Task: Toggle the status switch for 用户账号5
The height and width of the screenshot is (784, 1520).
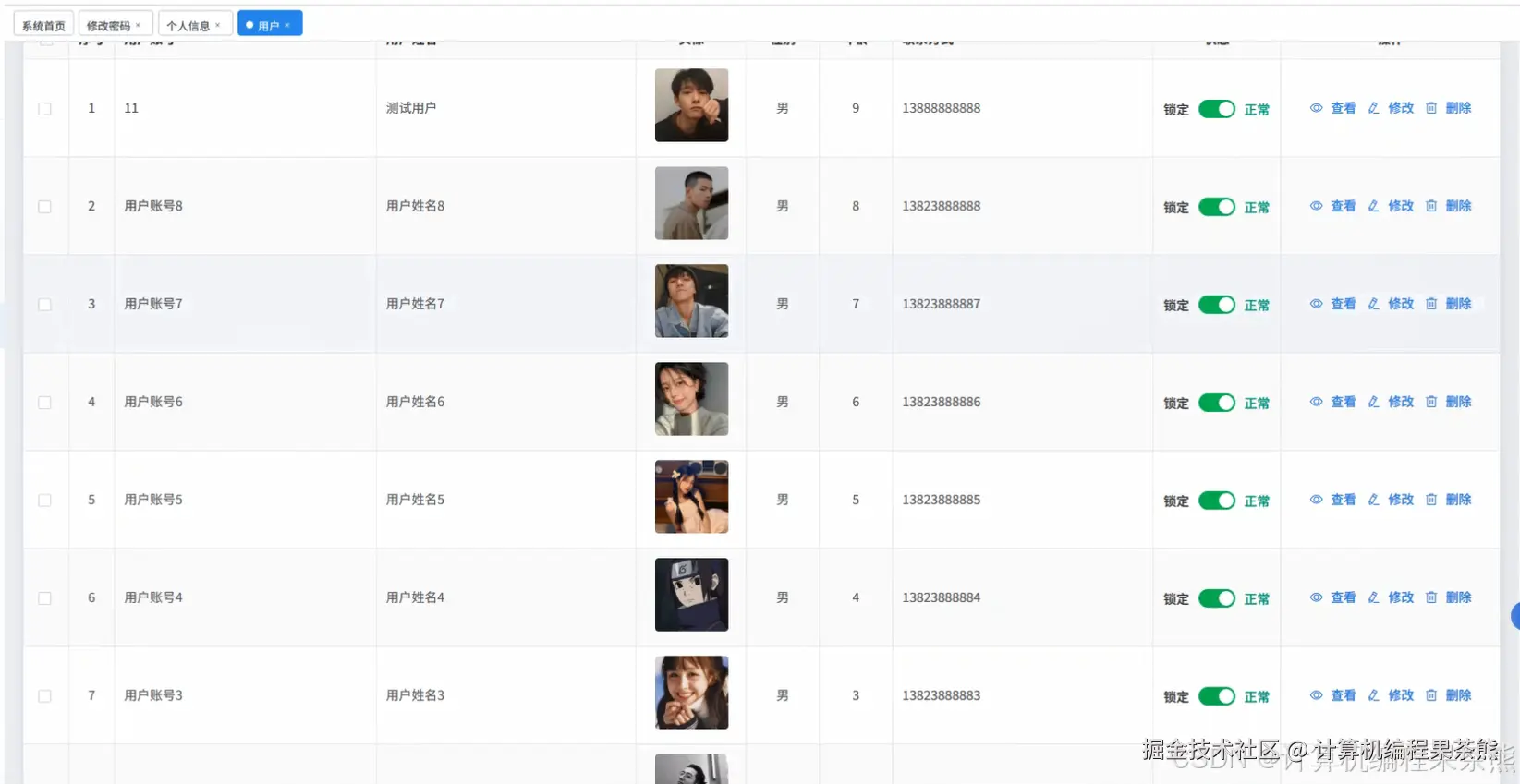Action: pyautogui.click(x=1217, y=501)
